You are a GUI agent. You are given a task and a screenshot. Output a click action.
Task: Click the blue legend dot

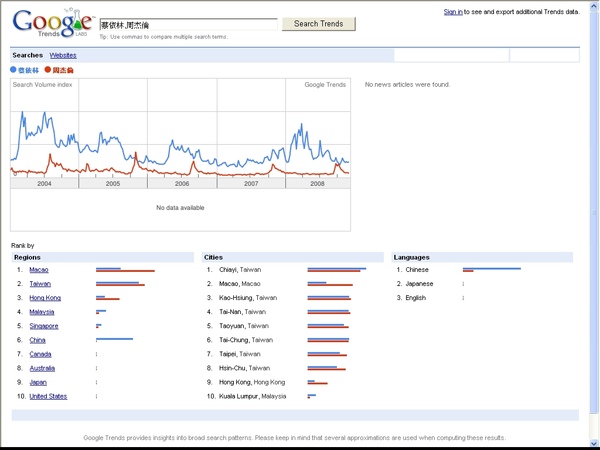(x=13, y=70)
